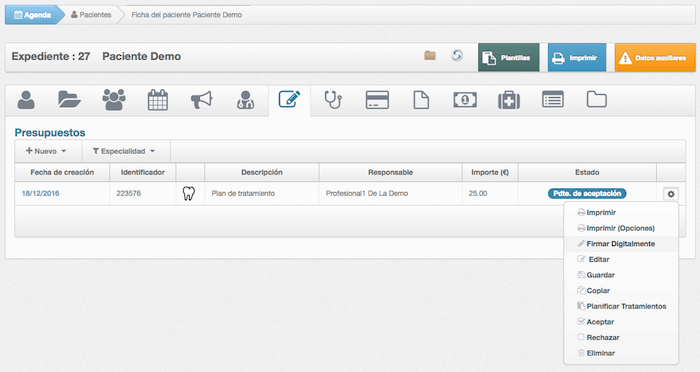Open the empty folder files tab icon
Screen dimensions: 700x372
[x=596, y=100]
